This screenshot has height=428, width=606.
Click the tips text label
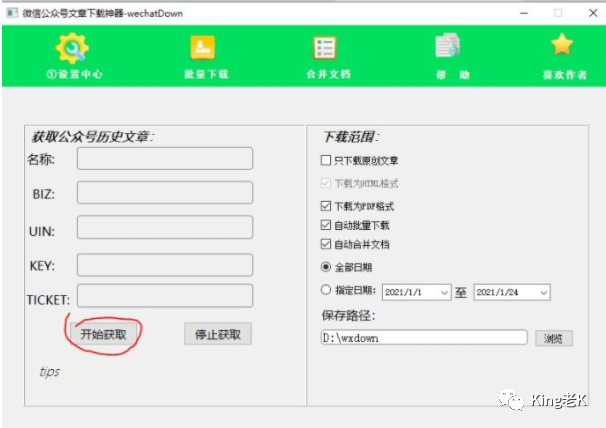click(50, 372)
